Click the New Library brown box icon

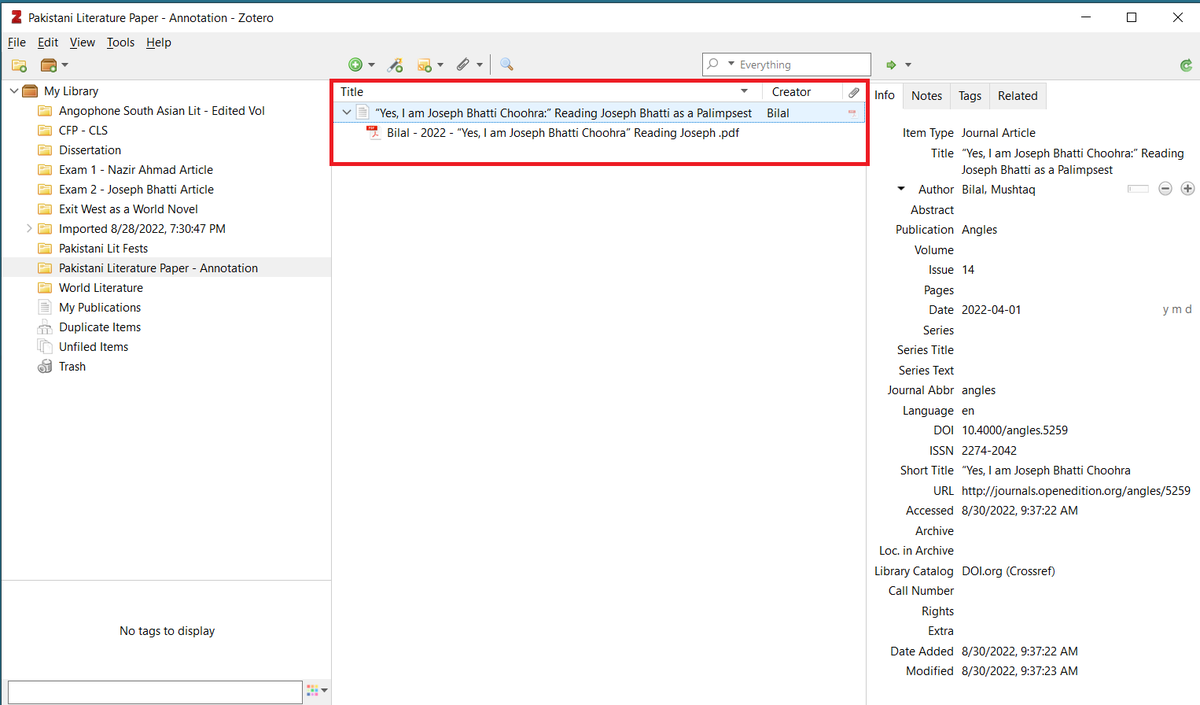pos(48,65)
